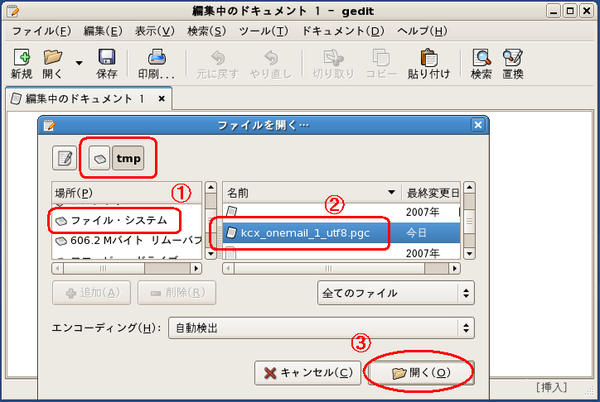Click the tmp path button
The height and width of the screenshot is (402, 600).
coord(128,158)
